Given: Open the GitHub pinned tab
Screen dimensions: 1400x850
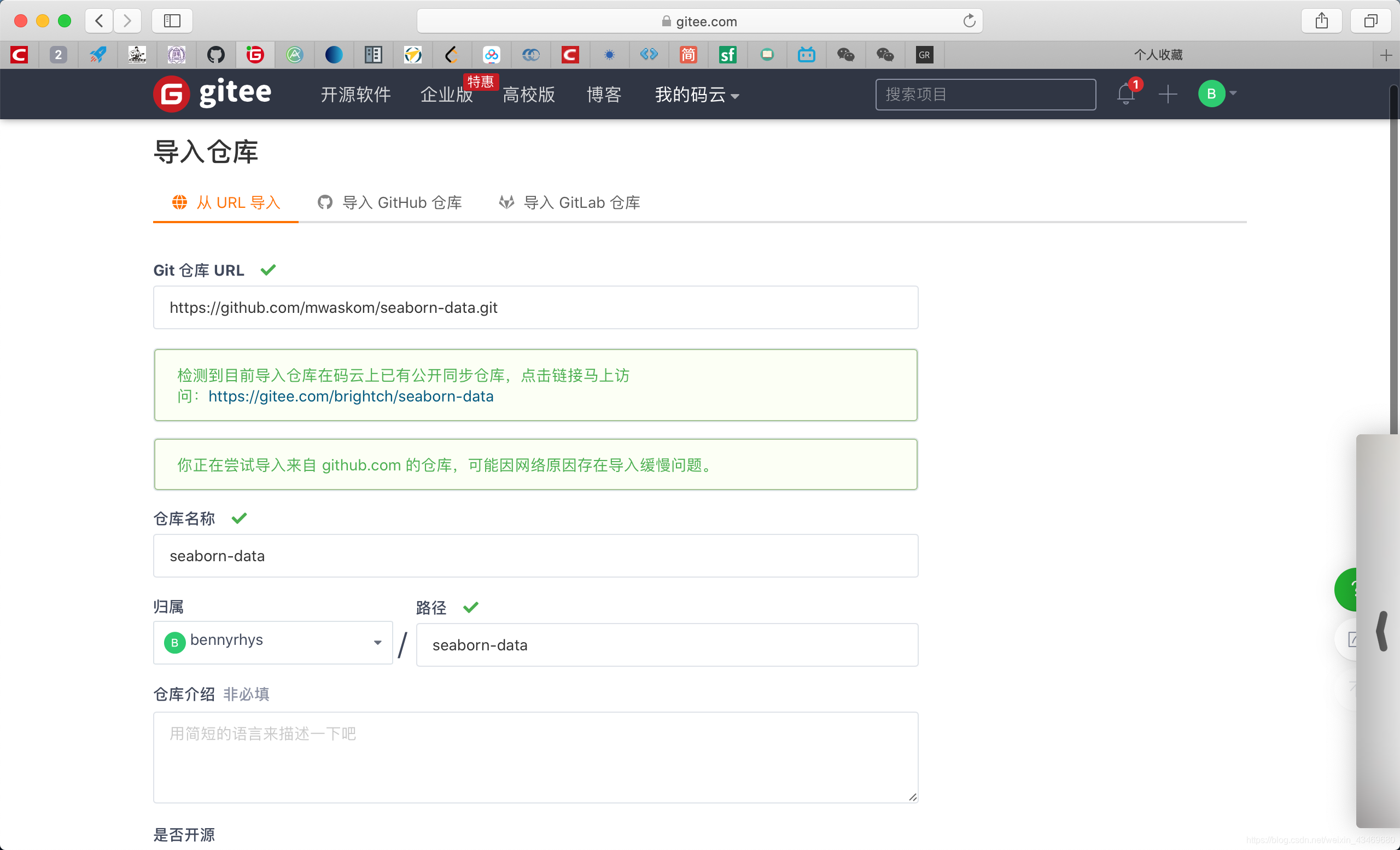Looking at the screenshot, I should [x=216, y=55].
